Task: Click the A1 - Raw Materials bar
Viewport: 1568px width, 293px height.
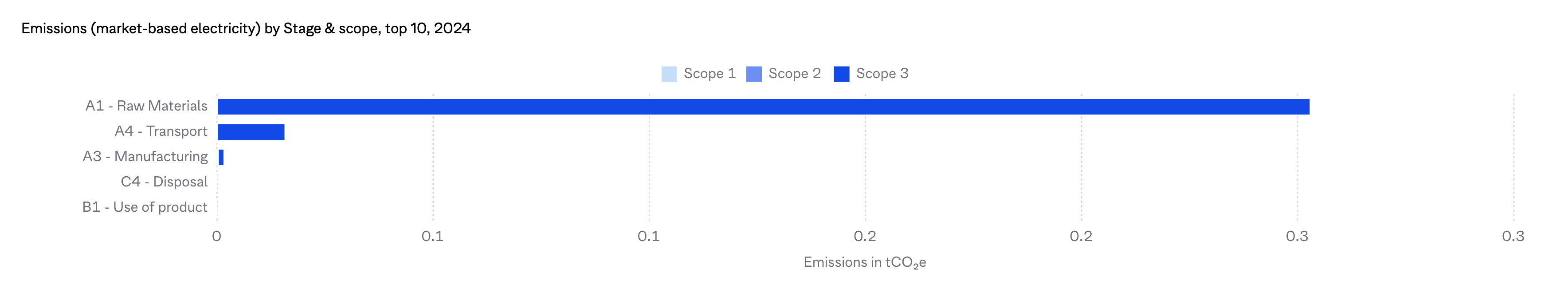Action: [x=763, y=107]
